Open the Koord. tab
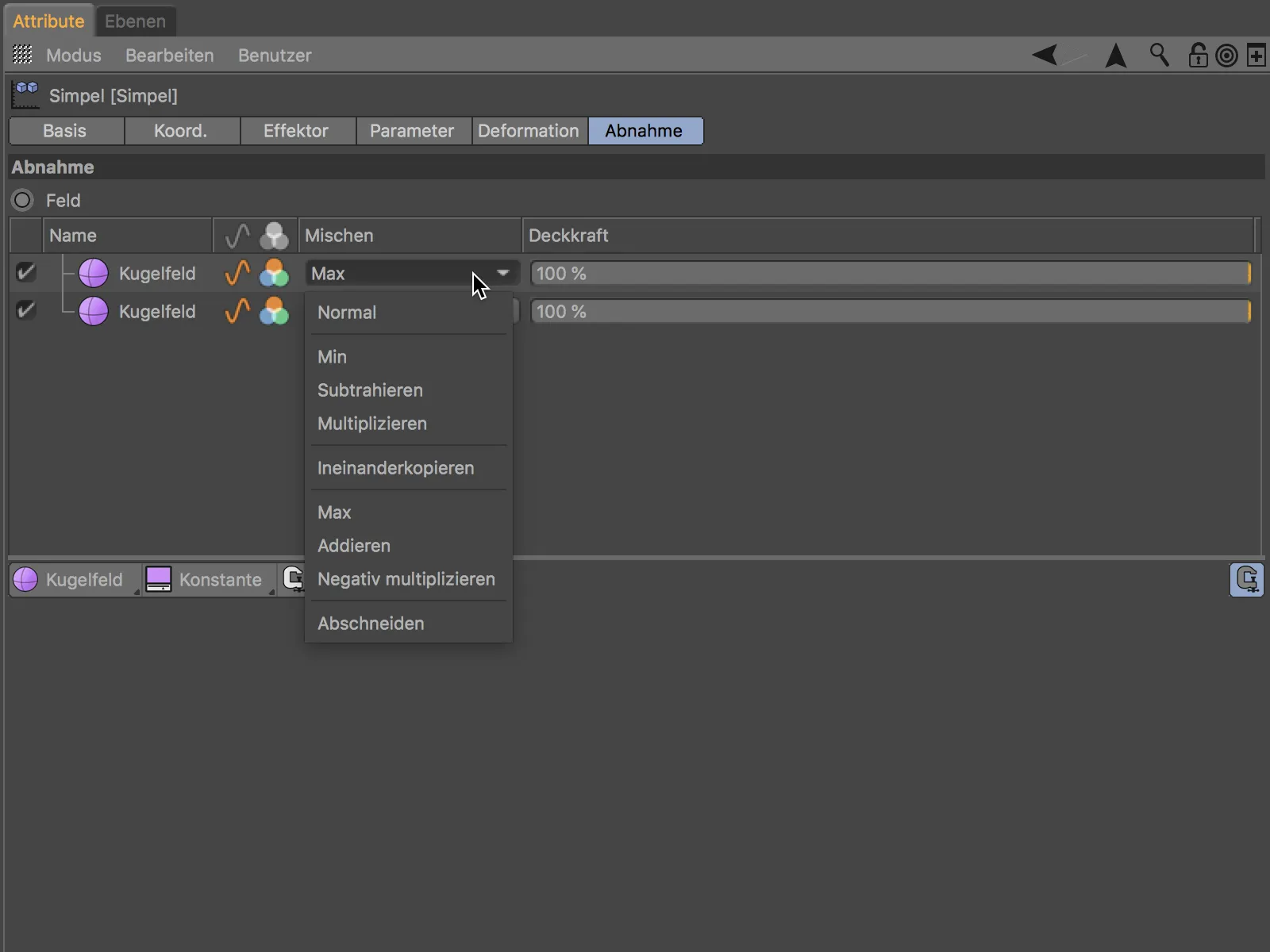The height and width of the screenshot is (952, 1270). pyautogui.click(x=182, y=131)
